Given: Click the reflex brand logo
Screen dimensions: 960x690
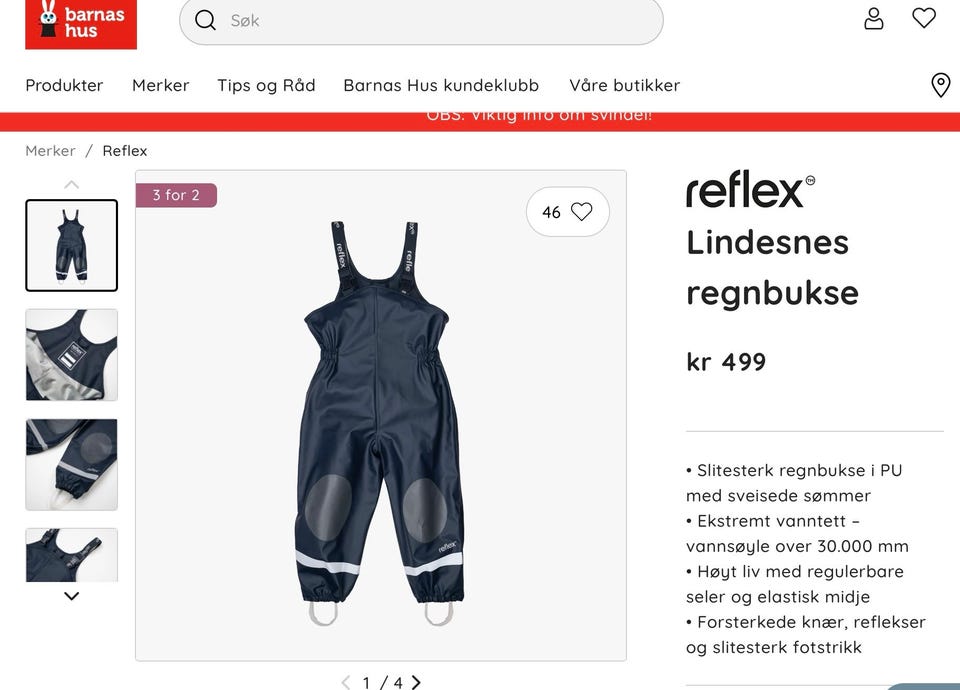Looking at the screenshot, I should click(x=750, y=189).
